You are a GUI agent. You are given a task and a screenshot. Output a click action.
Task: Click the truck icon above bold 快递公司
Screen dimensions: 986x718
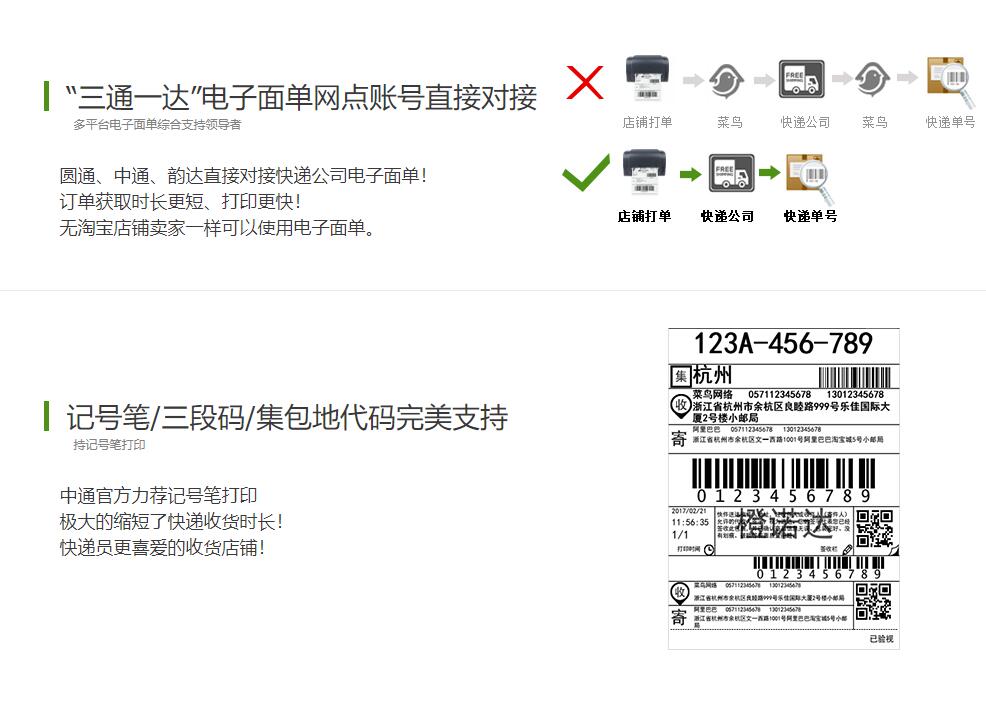coord(731,173)
